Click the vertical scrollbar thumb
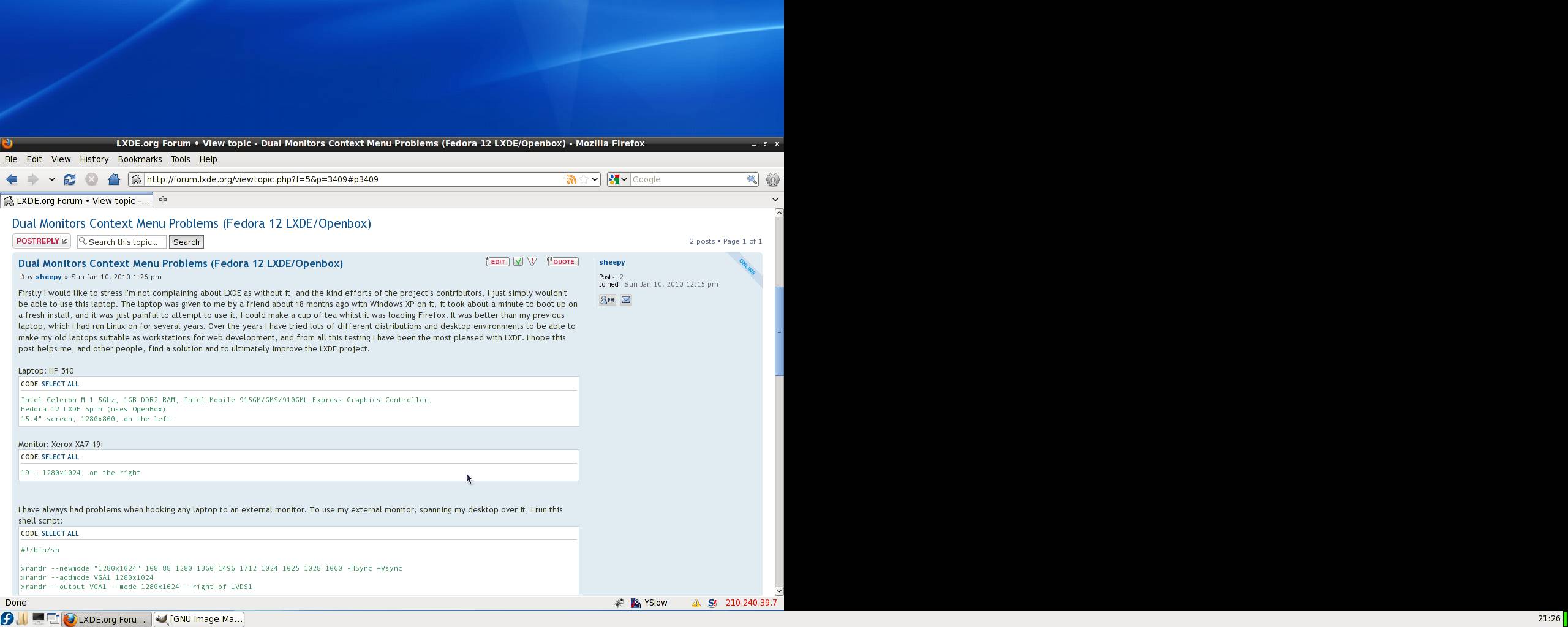Image resolution: width=1568 pixels, height=627 pixels. [x=779, y=331]
